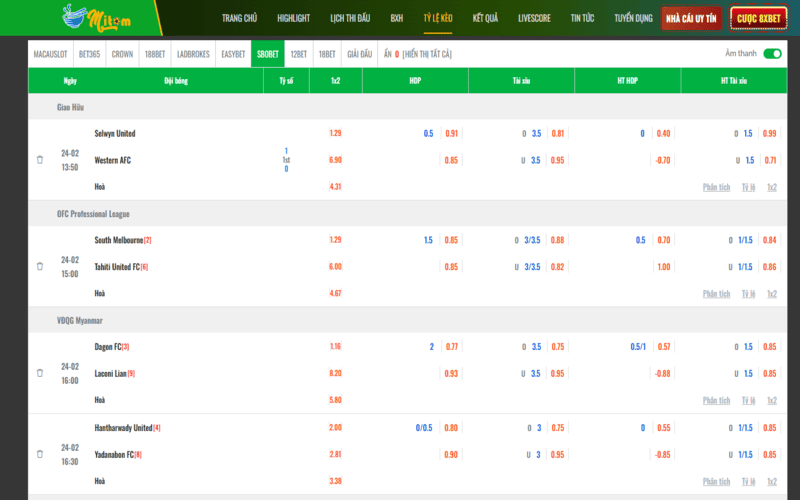Viewport: 800px width, 500px height.
Task: Click trash icon for Hantharwady United match
Action: tap(40, 454)
